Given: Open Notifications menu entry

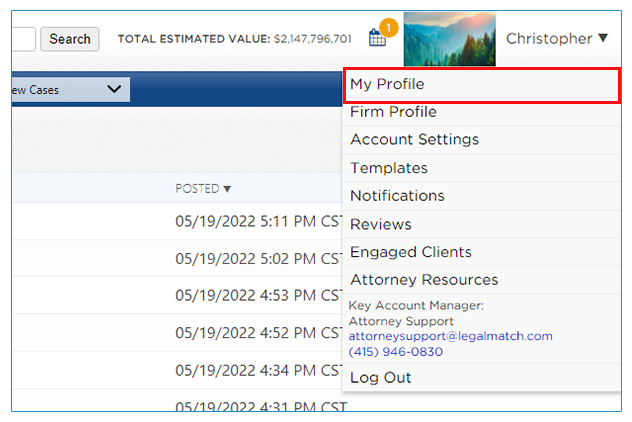Looking at the screenshot, I should tap(397, 196).
